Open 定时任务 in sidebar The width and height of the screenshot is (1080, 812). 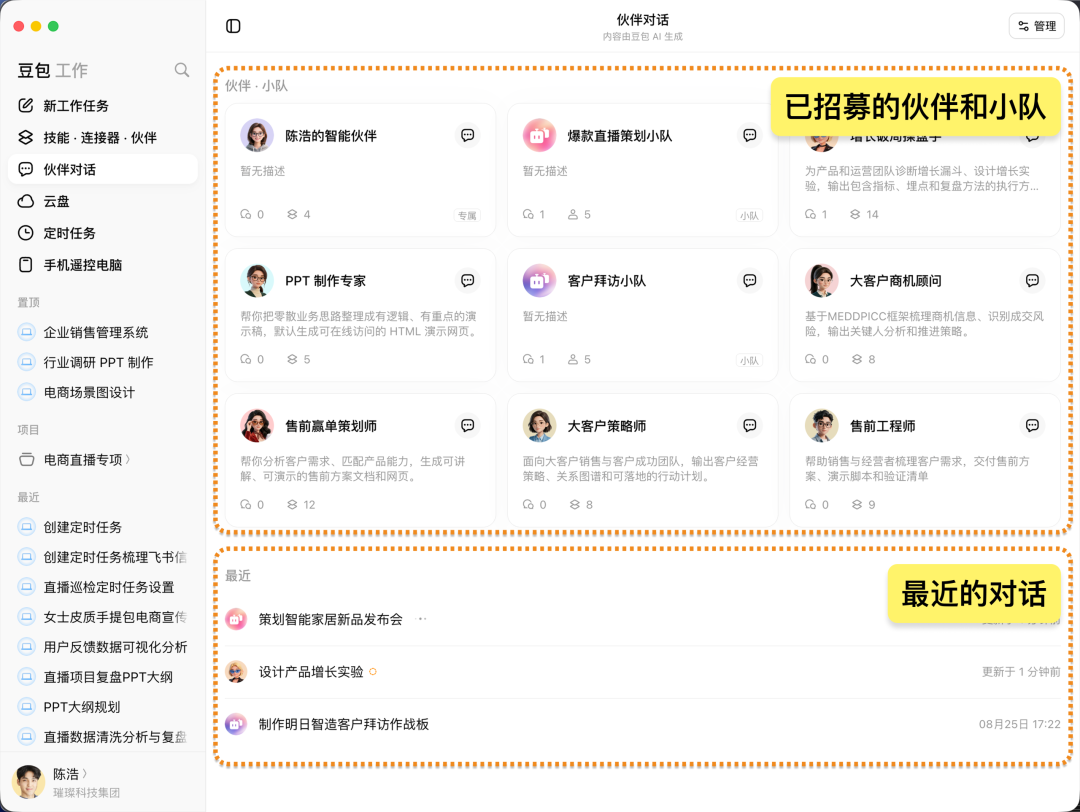pyautogui.click(x=103, y=233)
